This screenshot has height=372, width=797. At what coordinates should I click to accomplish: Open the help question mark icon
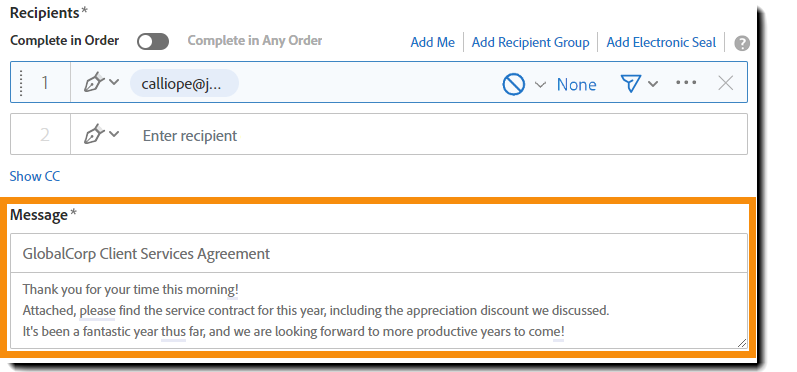click(742, 43)
